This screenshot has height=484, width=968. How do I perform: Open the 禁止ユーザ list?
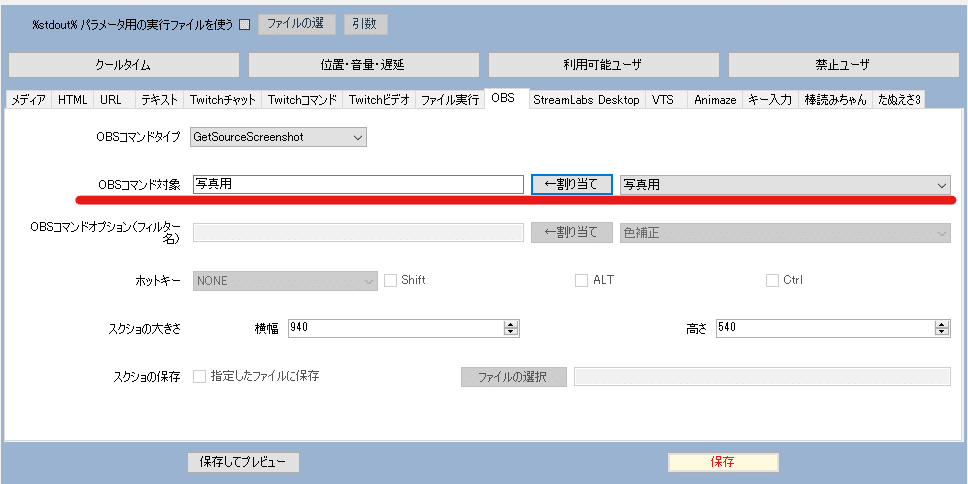[844, 65]
